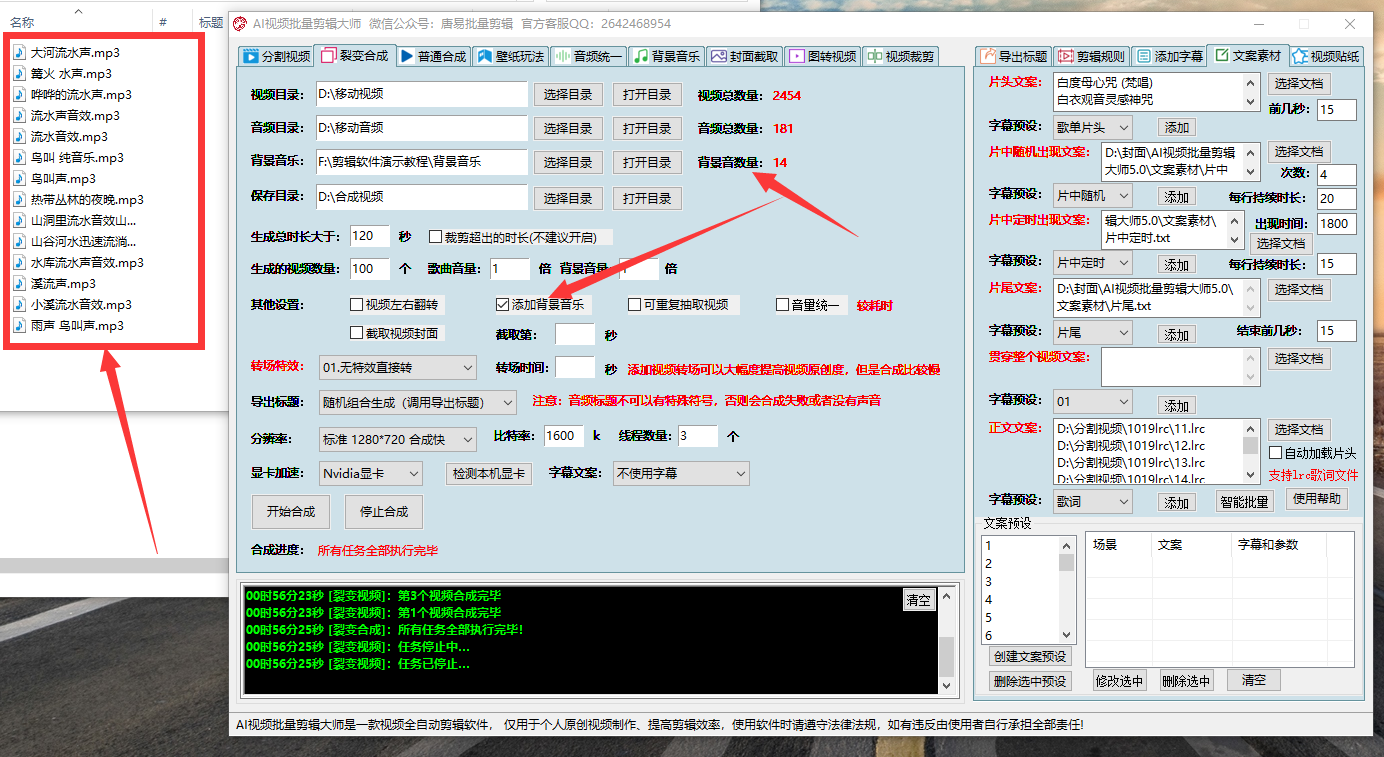Click the 使用帮助 button
Image resolution: width=1384 pixels, height=757 pixels.
pos(1318,498)
